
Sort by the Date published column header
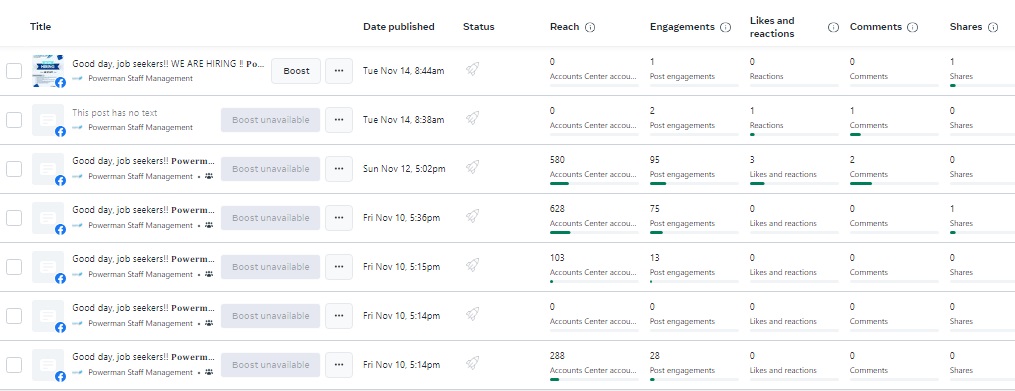click(x=398, y=27)
